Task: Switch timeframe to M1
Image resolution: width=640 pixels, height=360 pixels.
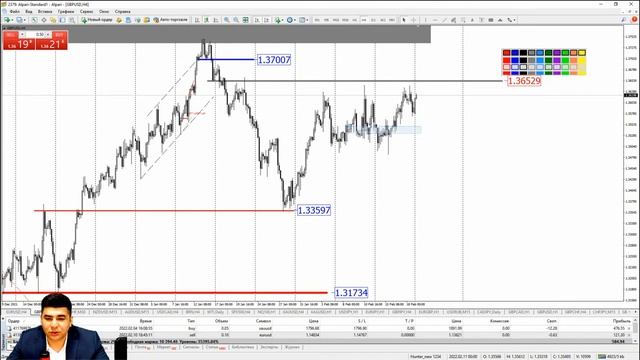Action: pos(317,20)
